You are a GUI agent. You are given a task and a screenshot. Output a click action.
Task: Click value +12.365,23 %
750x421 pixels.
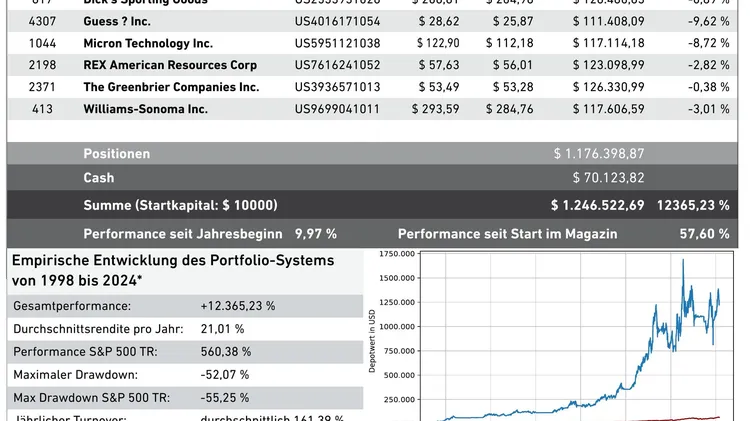click(238, 306)
